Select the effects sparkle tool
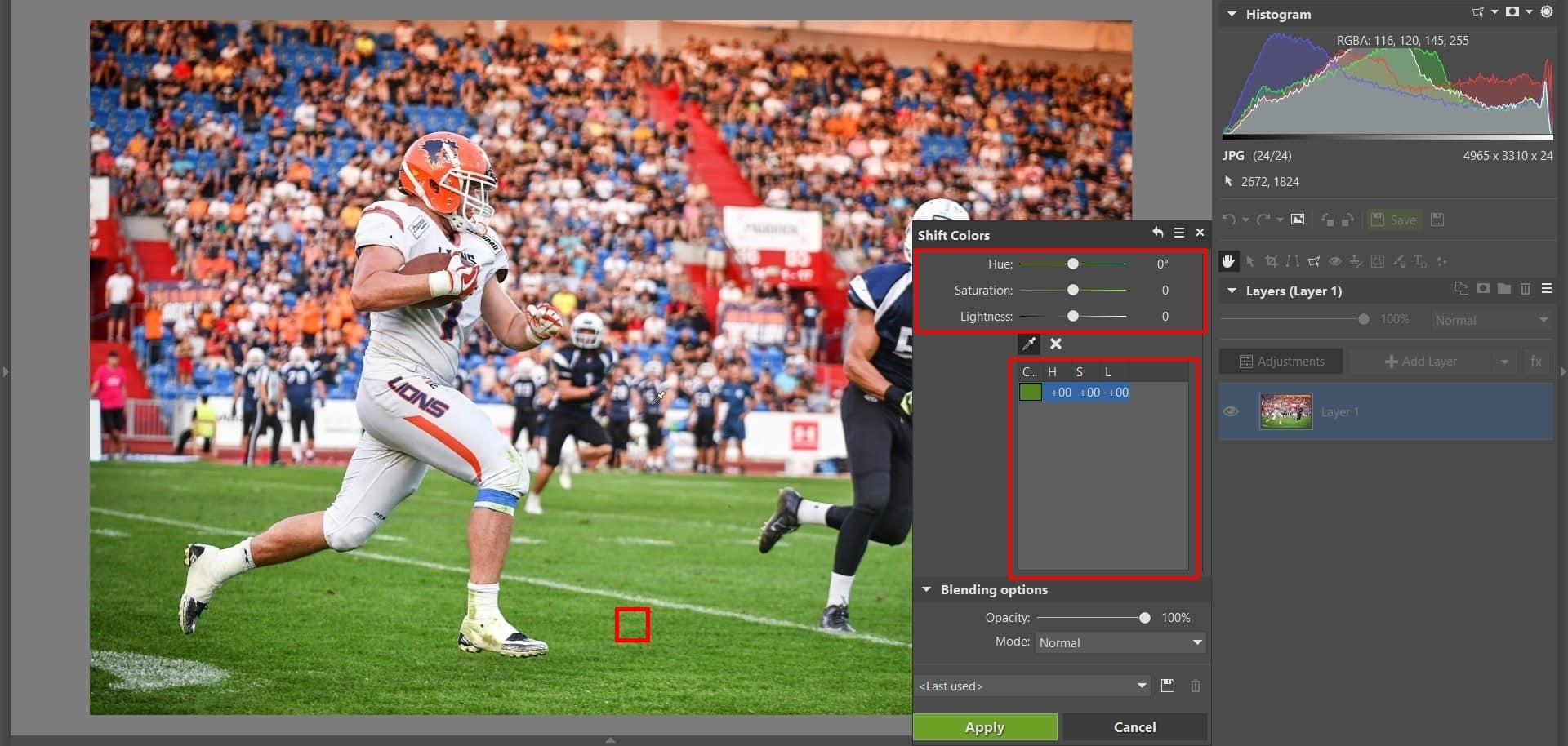This screenshot has height=746, width=1568. click(x=1441, y=261)
